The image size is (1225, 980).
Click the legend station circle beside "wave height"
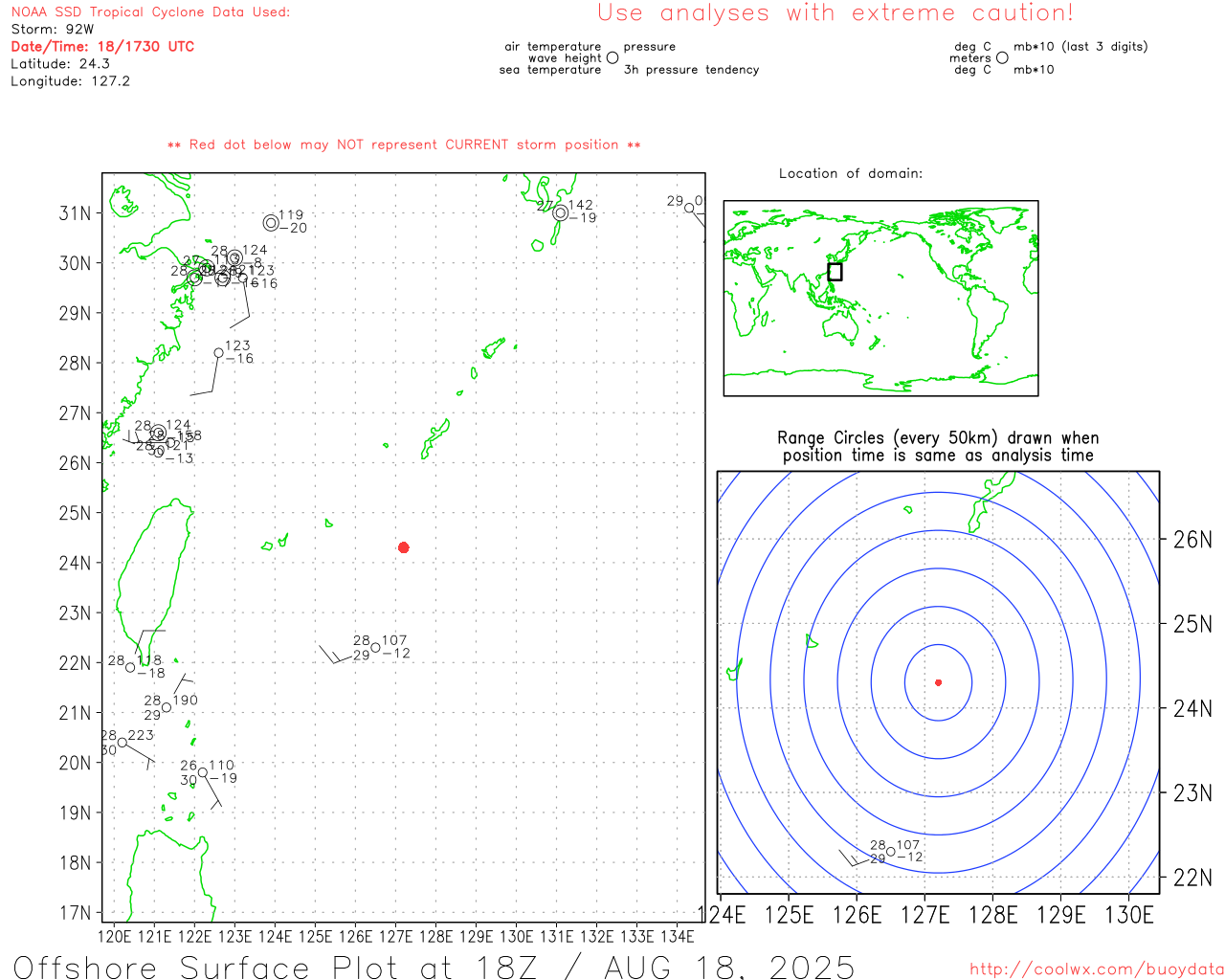pyautogui.click(x=612, y=57)
